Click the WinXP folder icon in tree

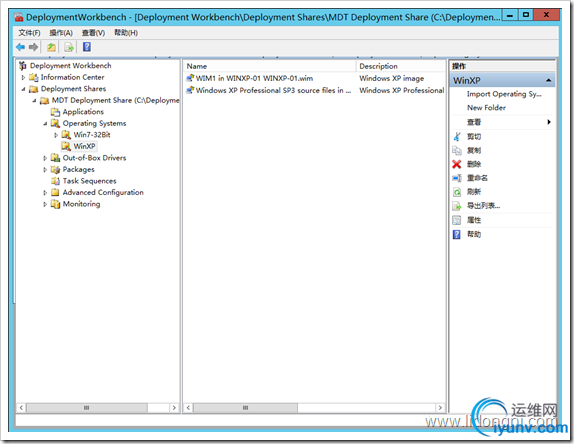[x=66, y=146]
